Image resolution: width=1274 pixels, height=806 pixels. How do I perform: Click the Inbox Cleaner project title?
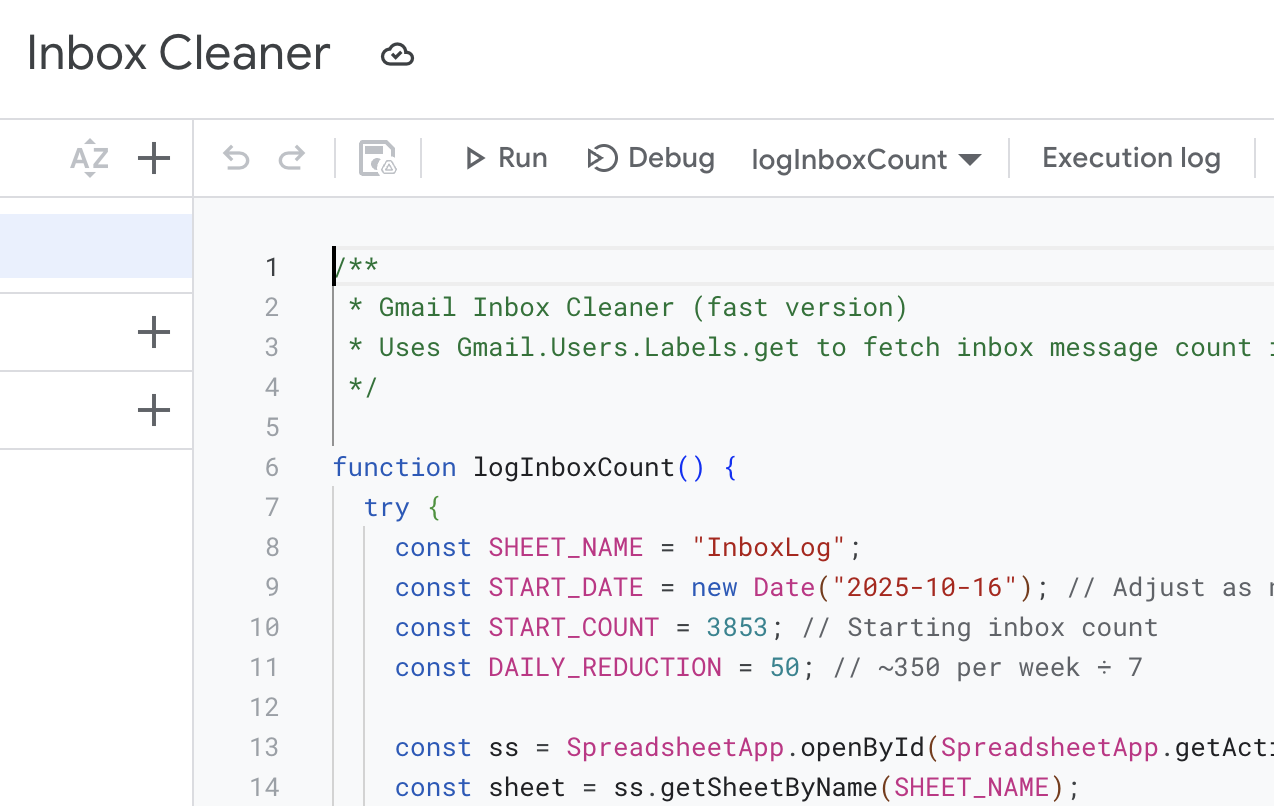[178, 54]
